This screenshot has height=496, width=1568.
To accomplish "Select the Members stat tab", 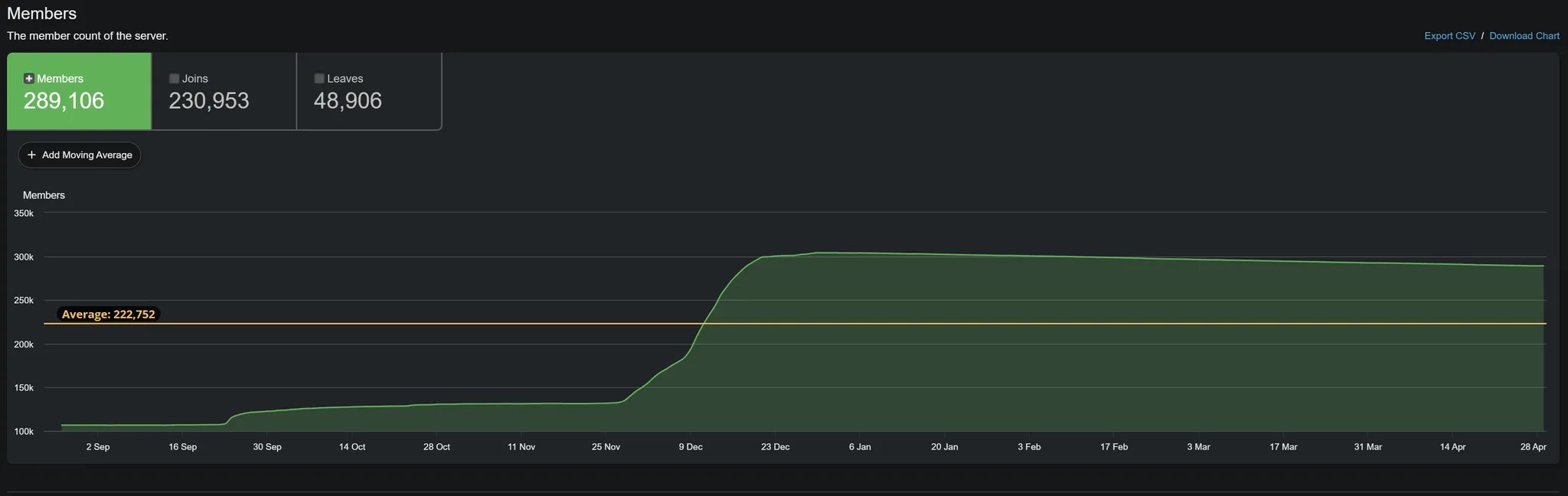I will (x=79, y=91).
